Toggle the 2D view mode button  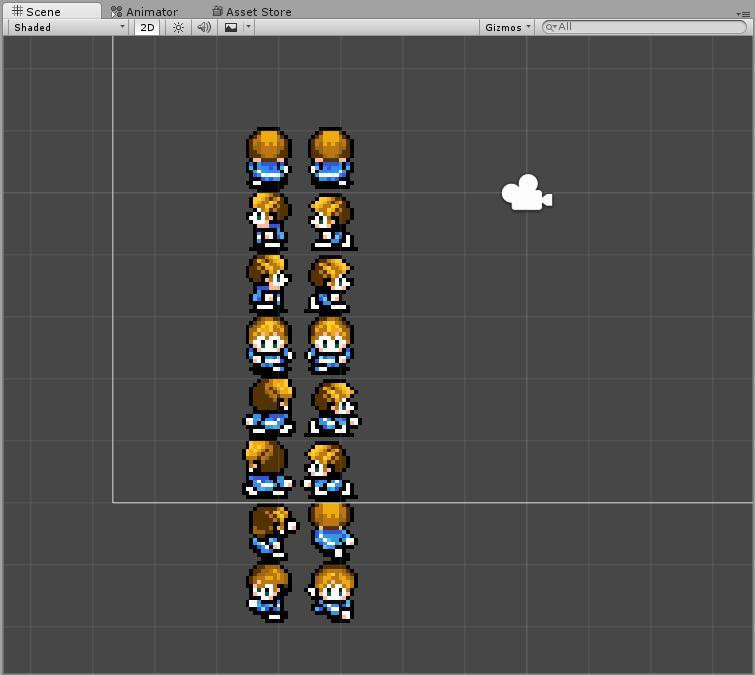(x=147, y=27)
